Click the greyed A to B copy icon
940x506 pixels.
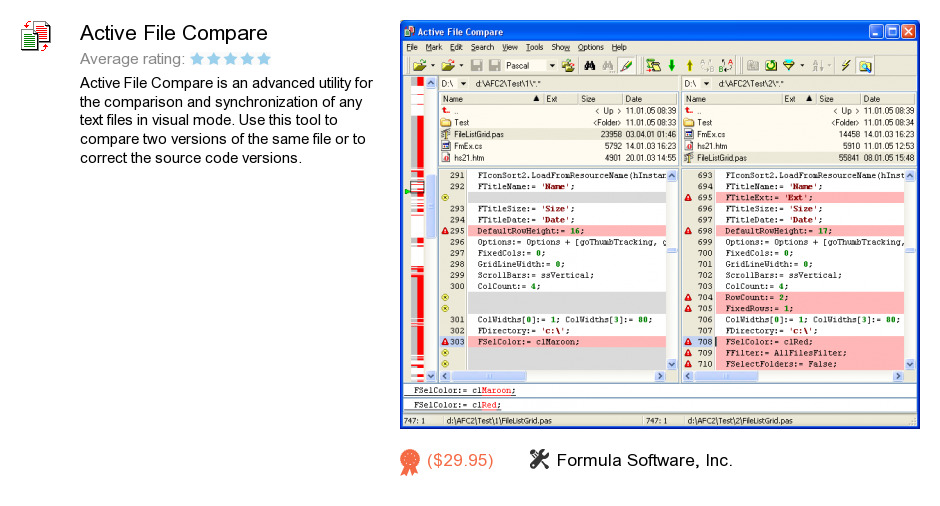pos(707,65)
